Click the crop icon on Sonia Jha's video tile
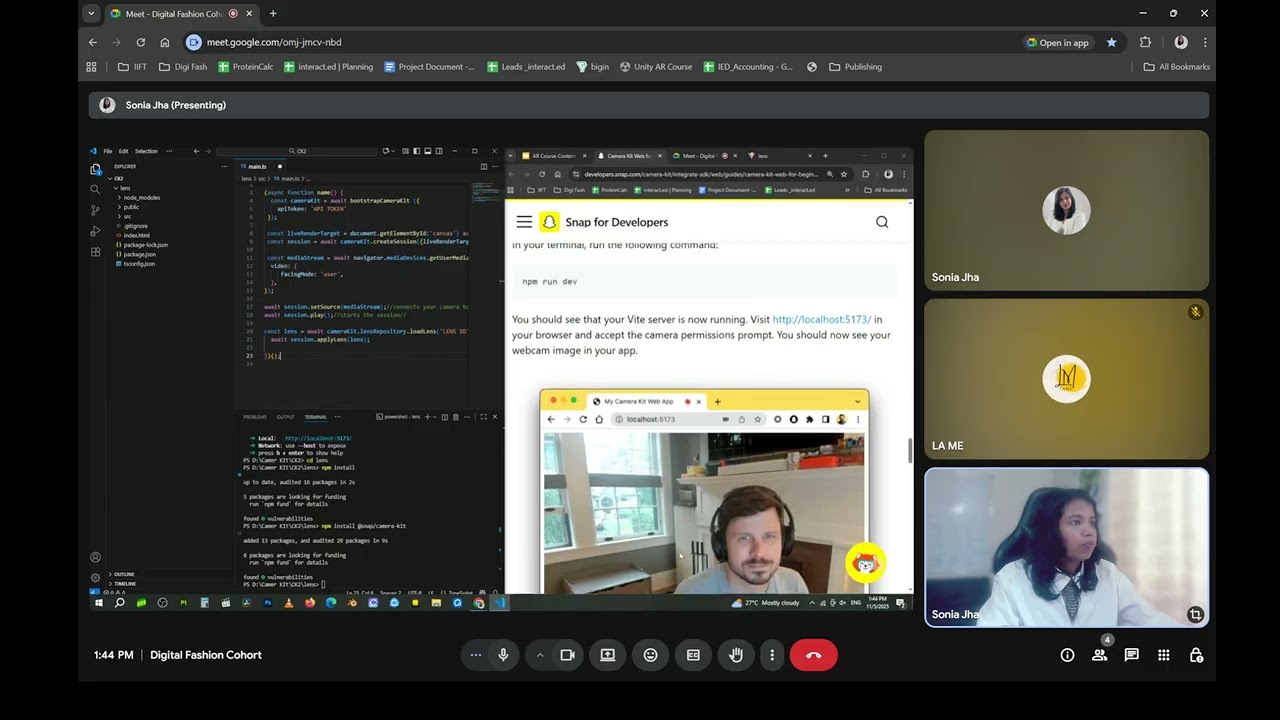The height and width of the screenshot is (720, 1280). coord(1195,614)
